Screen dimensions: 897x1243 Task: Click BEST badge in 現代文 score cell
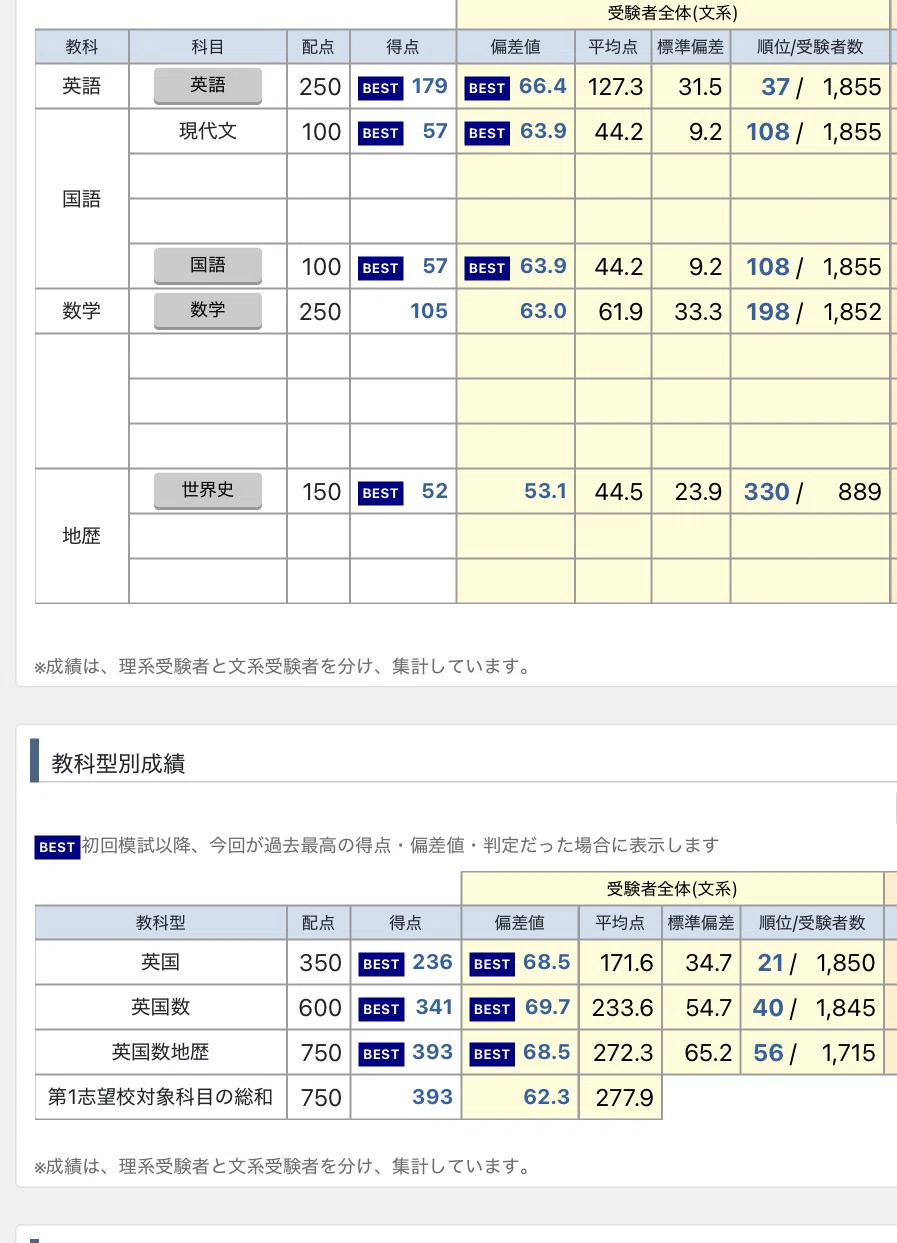(x=380, y=133)
